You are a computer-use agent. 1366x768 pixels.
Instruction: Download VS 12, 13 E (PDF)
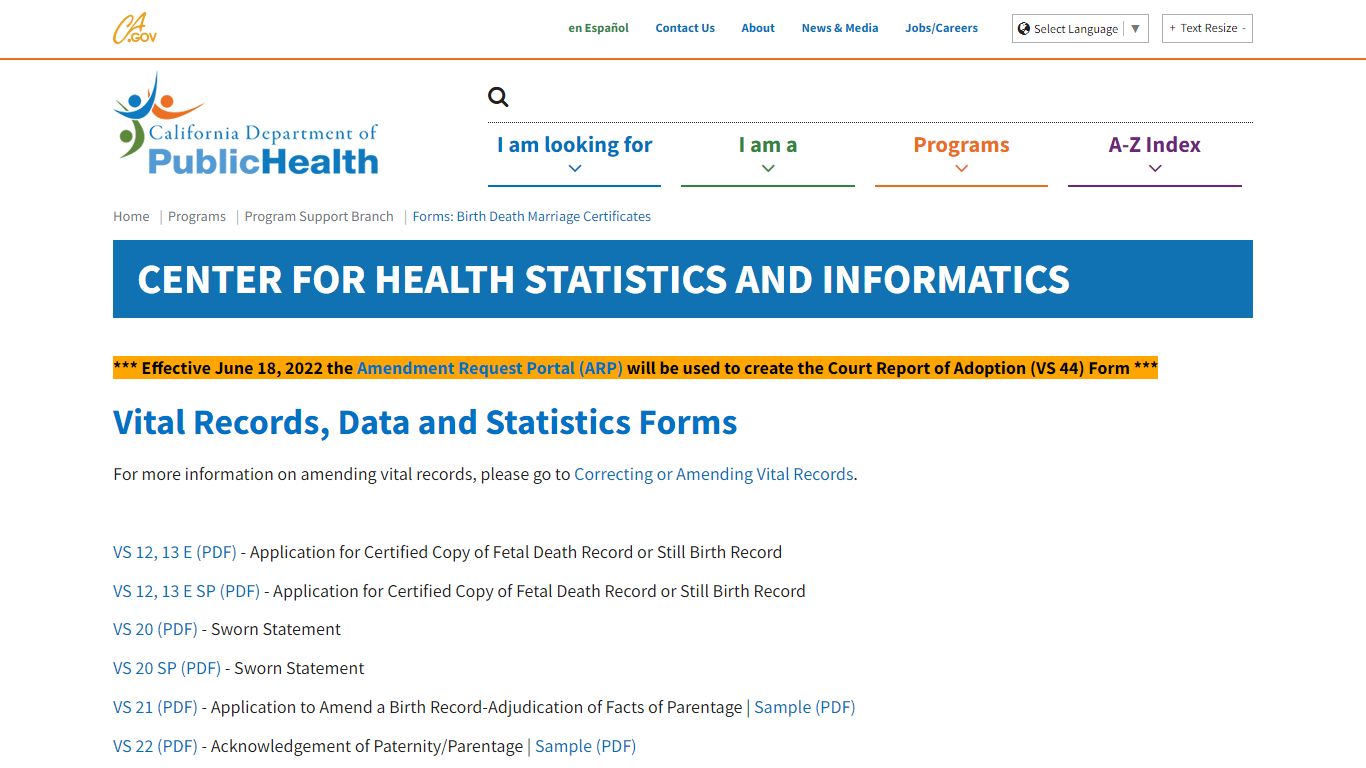175,552
